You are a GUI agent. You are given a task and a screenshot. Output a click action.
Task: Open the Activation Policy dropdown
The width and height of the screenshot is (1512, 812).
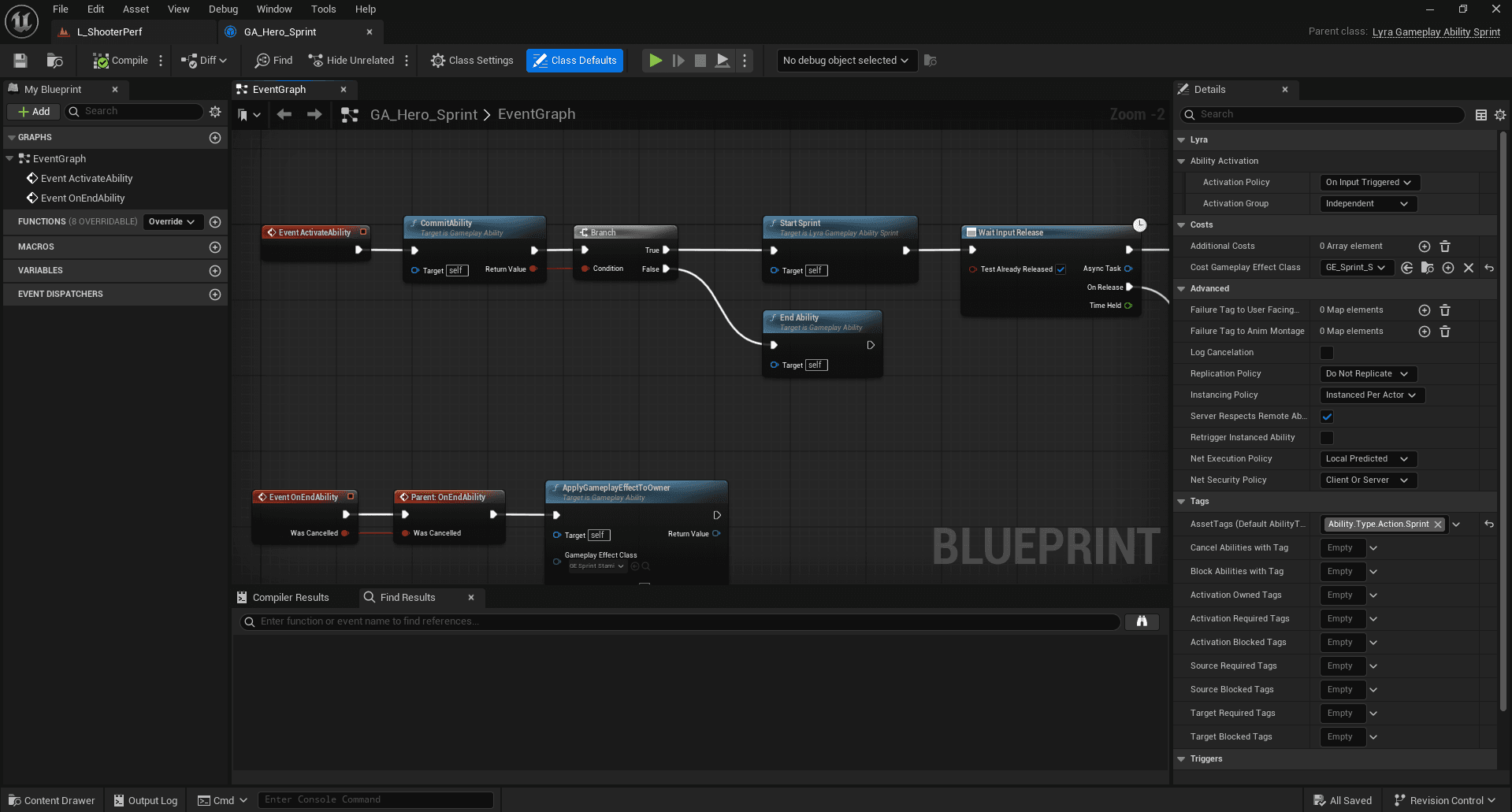pyautogui.click(x=1369, y=183)
